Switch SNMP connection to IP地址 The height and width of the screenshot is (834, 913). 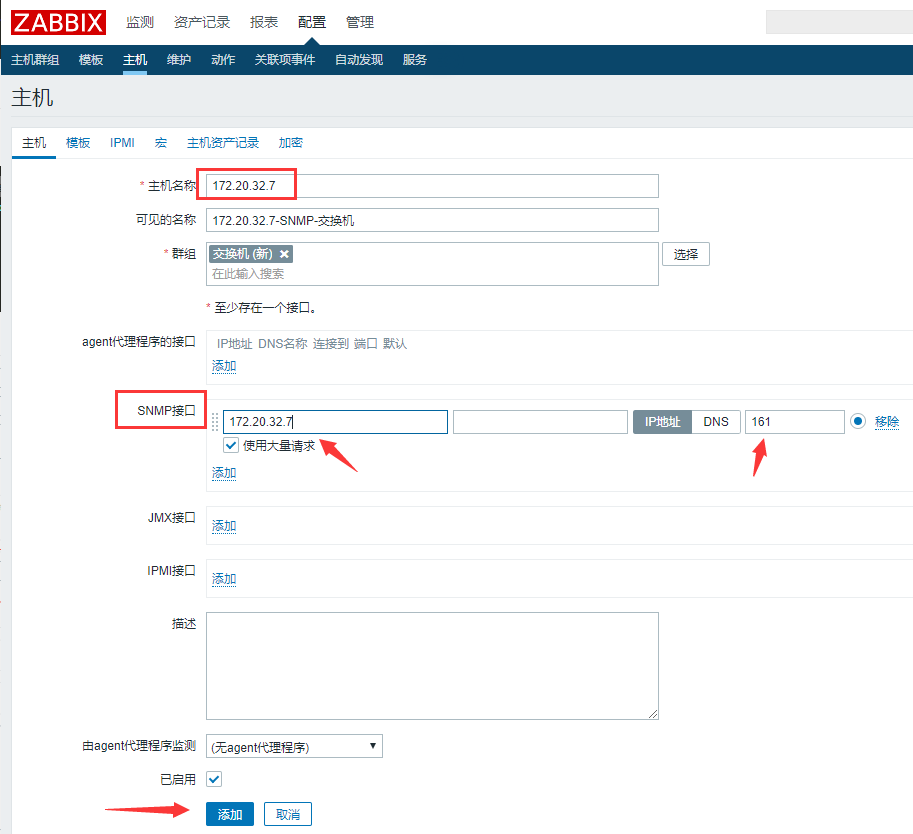point(662,422)
